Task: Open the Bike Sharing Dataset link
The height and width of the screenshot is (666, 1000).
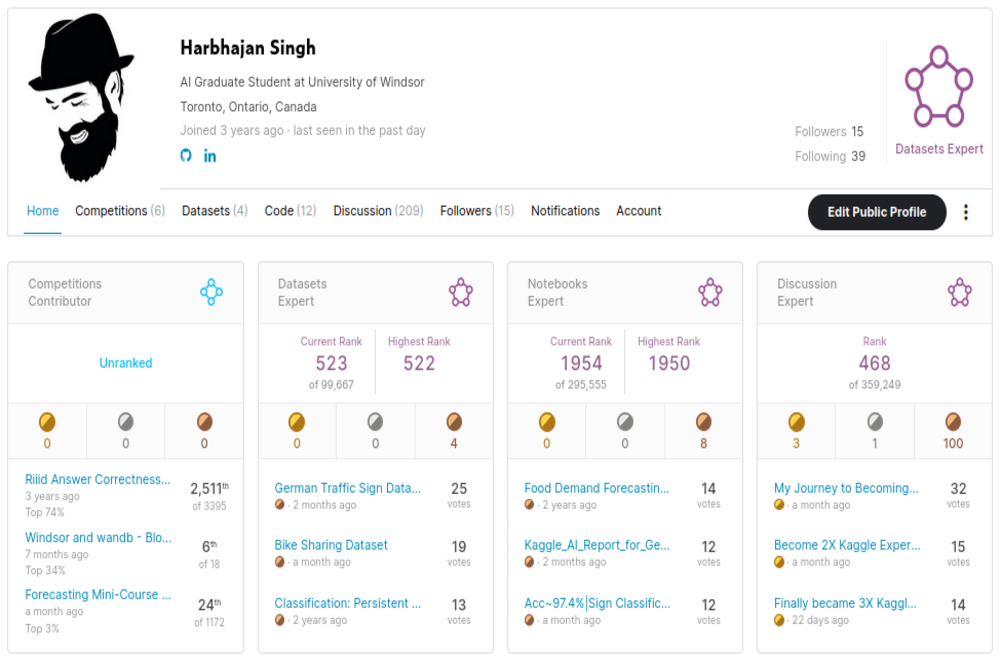Action: point(331,545)
